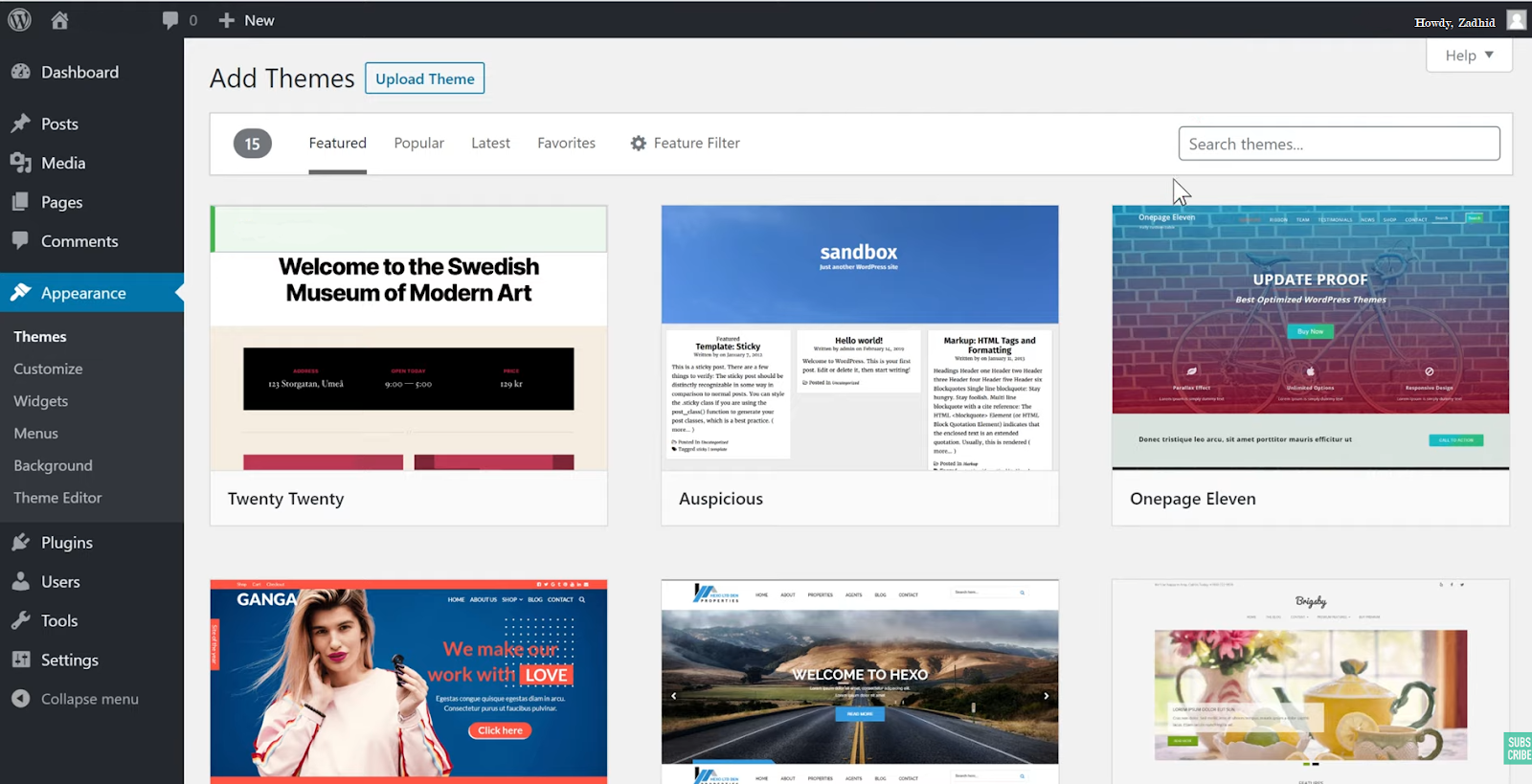
Task: Click the Dashboard gauge icon
Action: tap(20, 72)
